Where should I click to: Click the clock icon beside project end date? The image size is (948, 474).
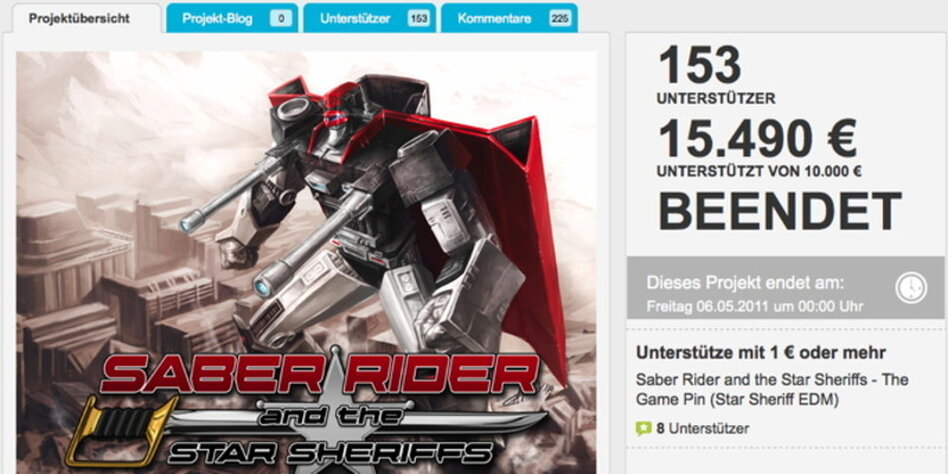pyautogui.click(x=911, y=288)
